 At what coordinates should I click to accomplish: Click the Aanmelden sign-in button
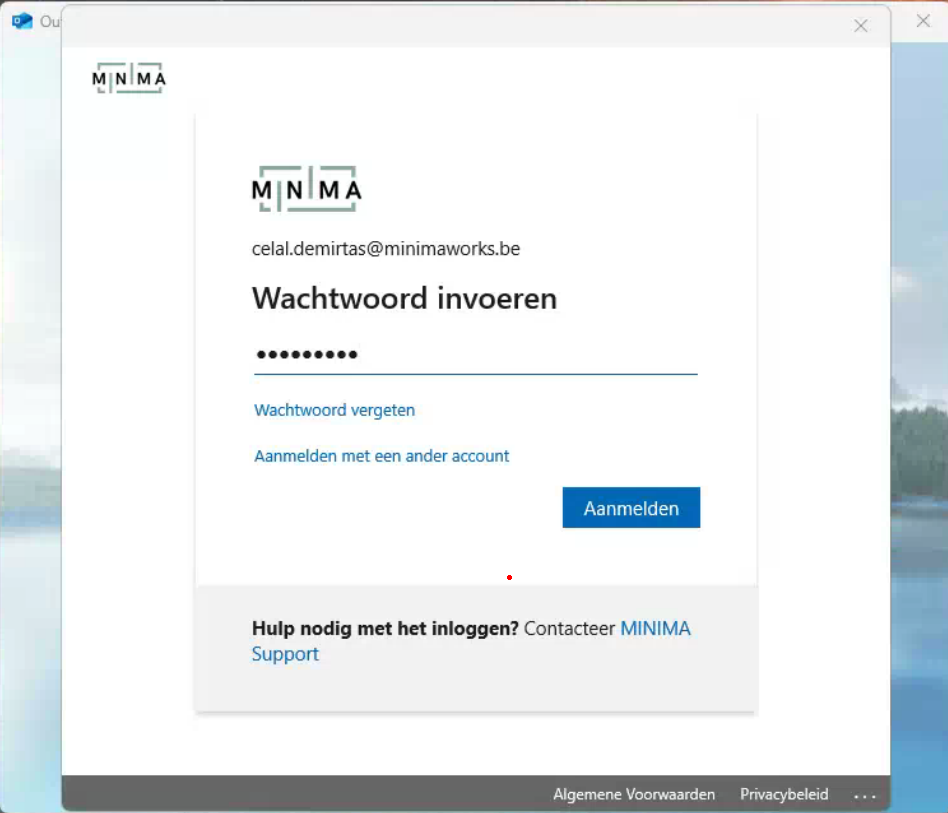[x=631, y=507]
